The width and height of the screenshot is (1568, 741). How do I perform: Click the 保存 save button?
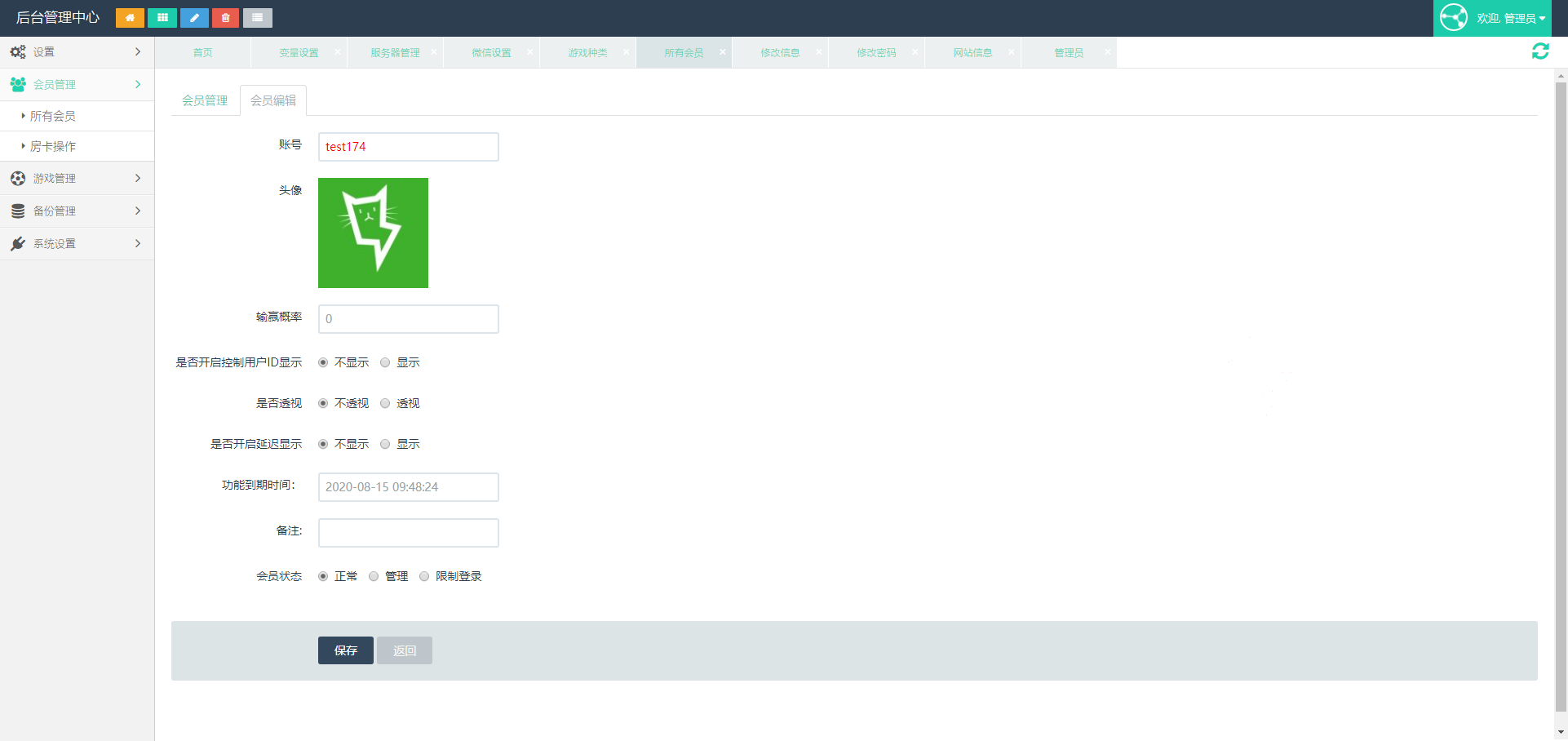[346, 650]
